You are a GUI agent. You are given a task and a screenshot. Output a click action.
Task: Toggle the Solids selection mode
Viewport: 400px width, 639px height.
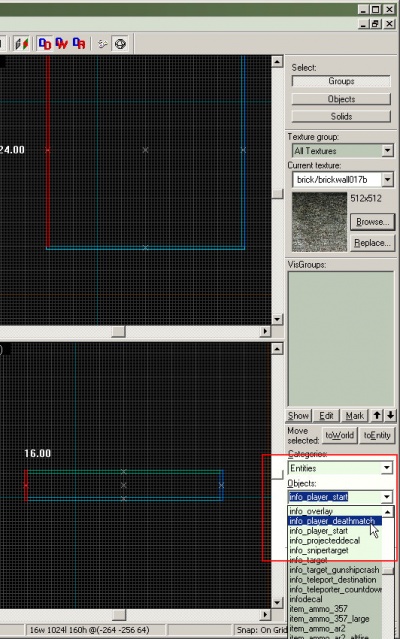341,117
